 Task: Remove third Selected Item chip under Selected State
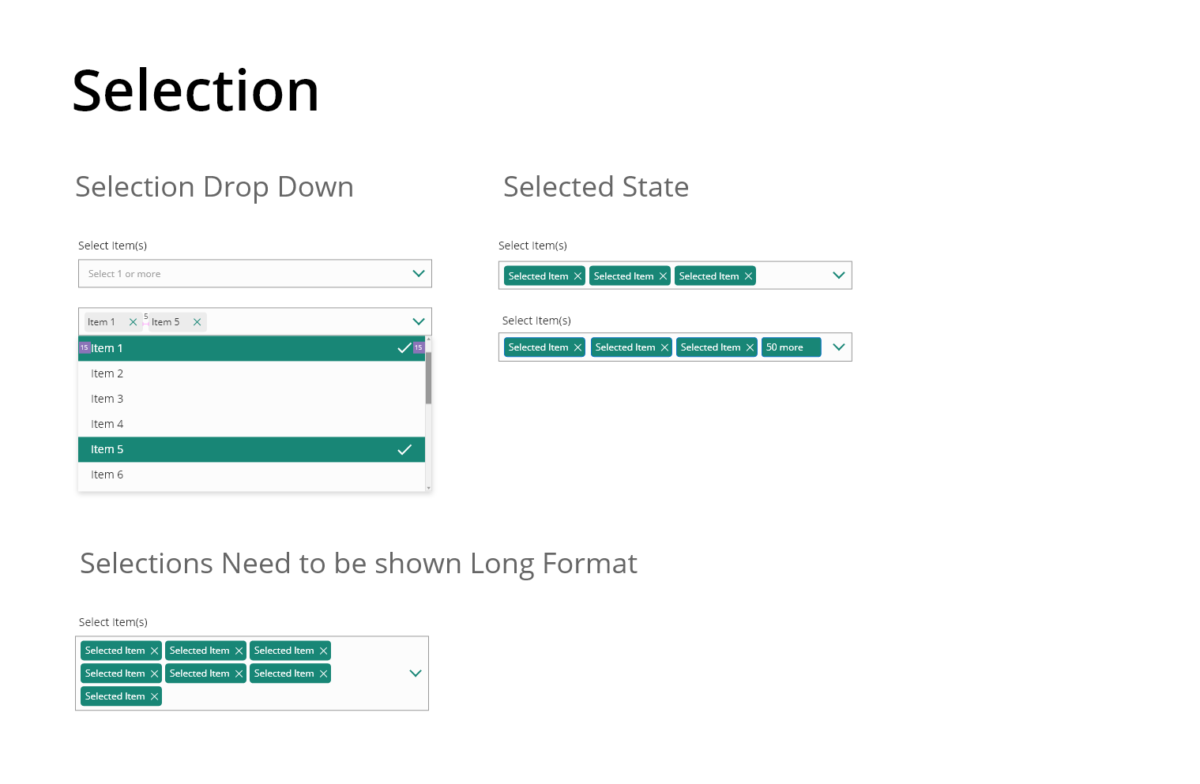[748, 275]
